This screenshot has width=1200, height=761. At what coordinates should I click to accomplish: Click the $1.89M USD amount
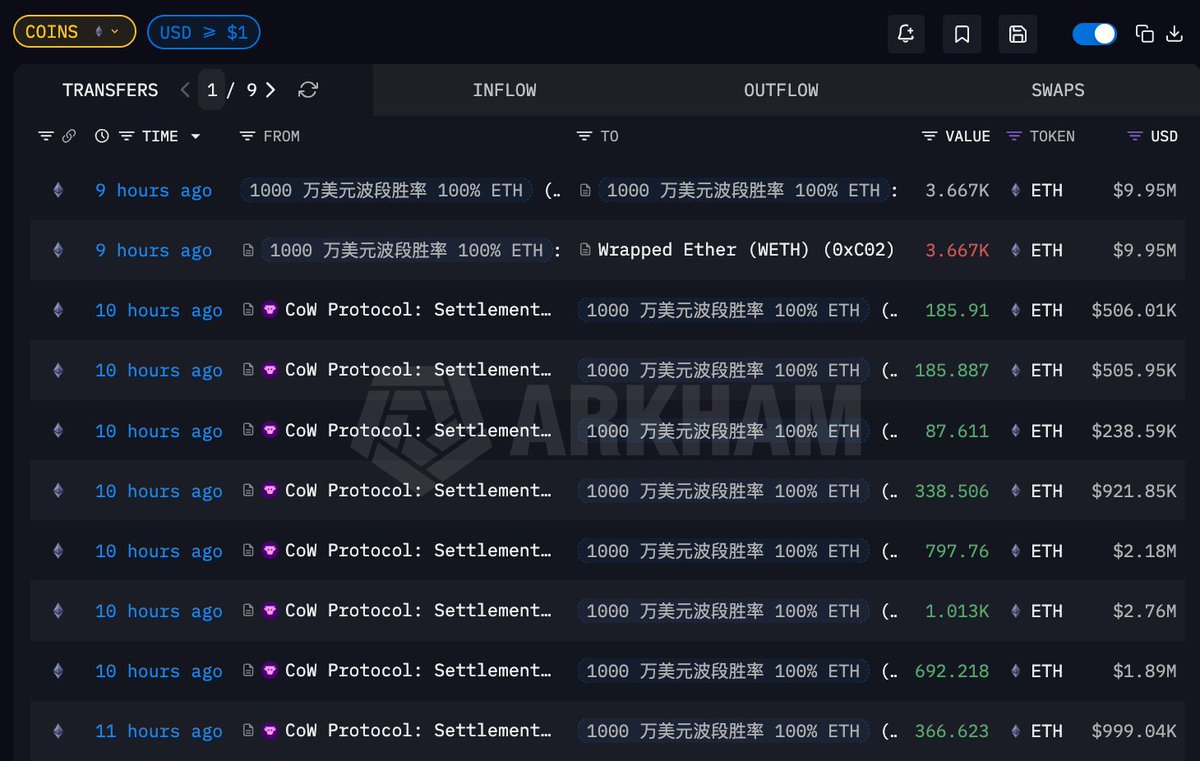(1145, 671)
